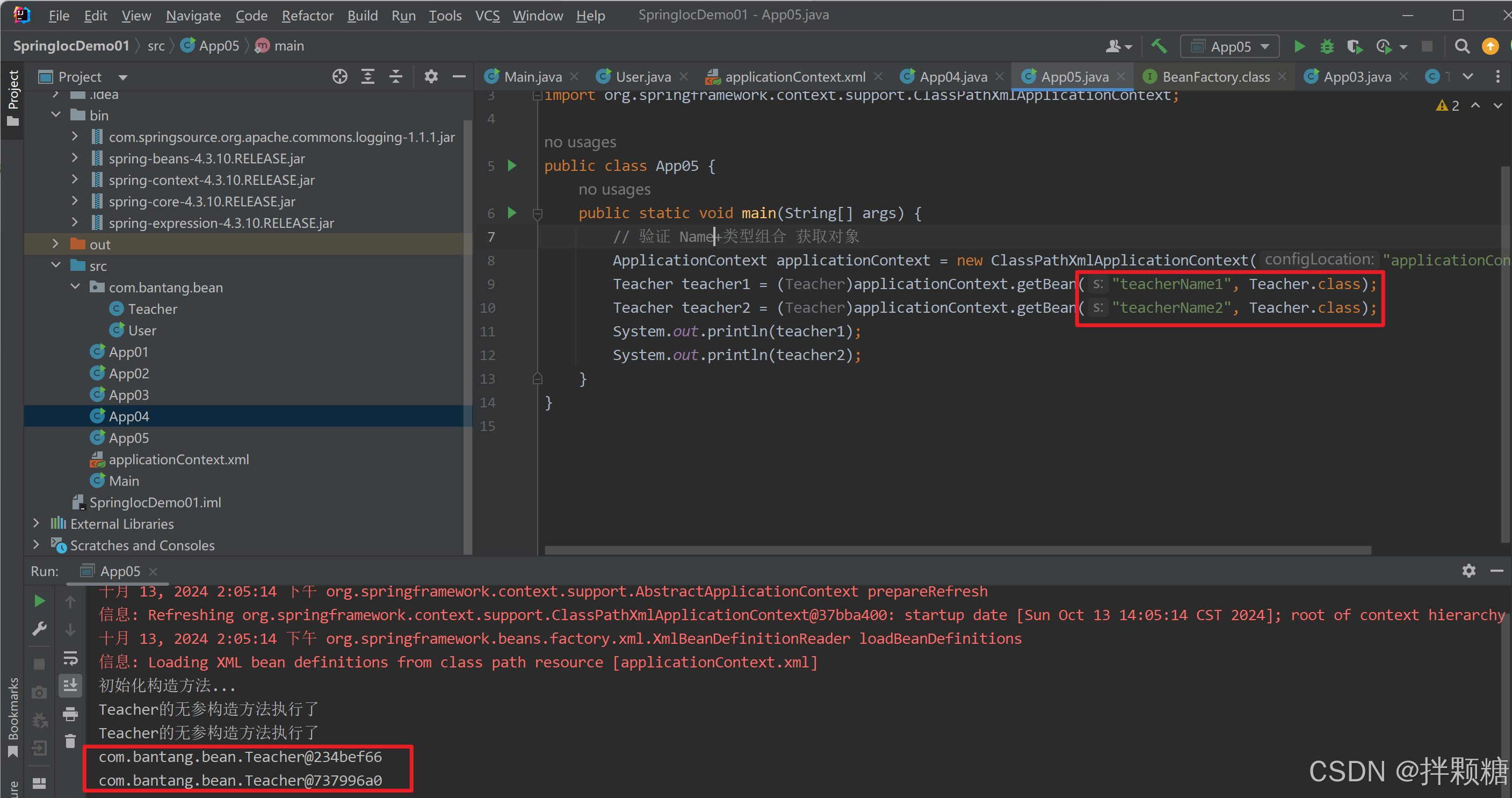Click the SpringIocDemo01 breadcrumb

(x=71, y=46)
